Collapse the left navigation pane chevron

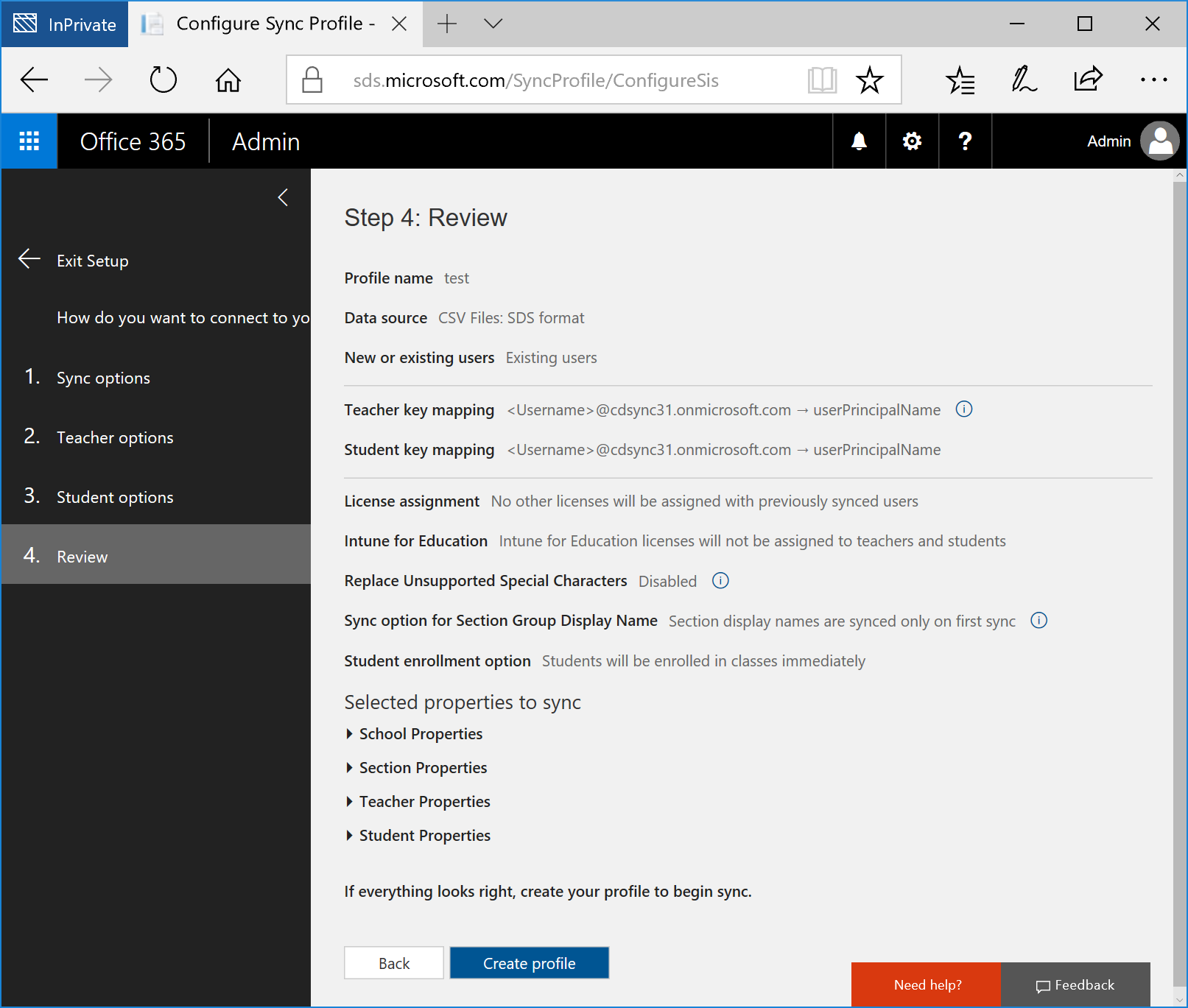pyautogui.click(x=283, y=197)
